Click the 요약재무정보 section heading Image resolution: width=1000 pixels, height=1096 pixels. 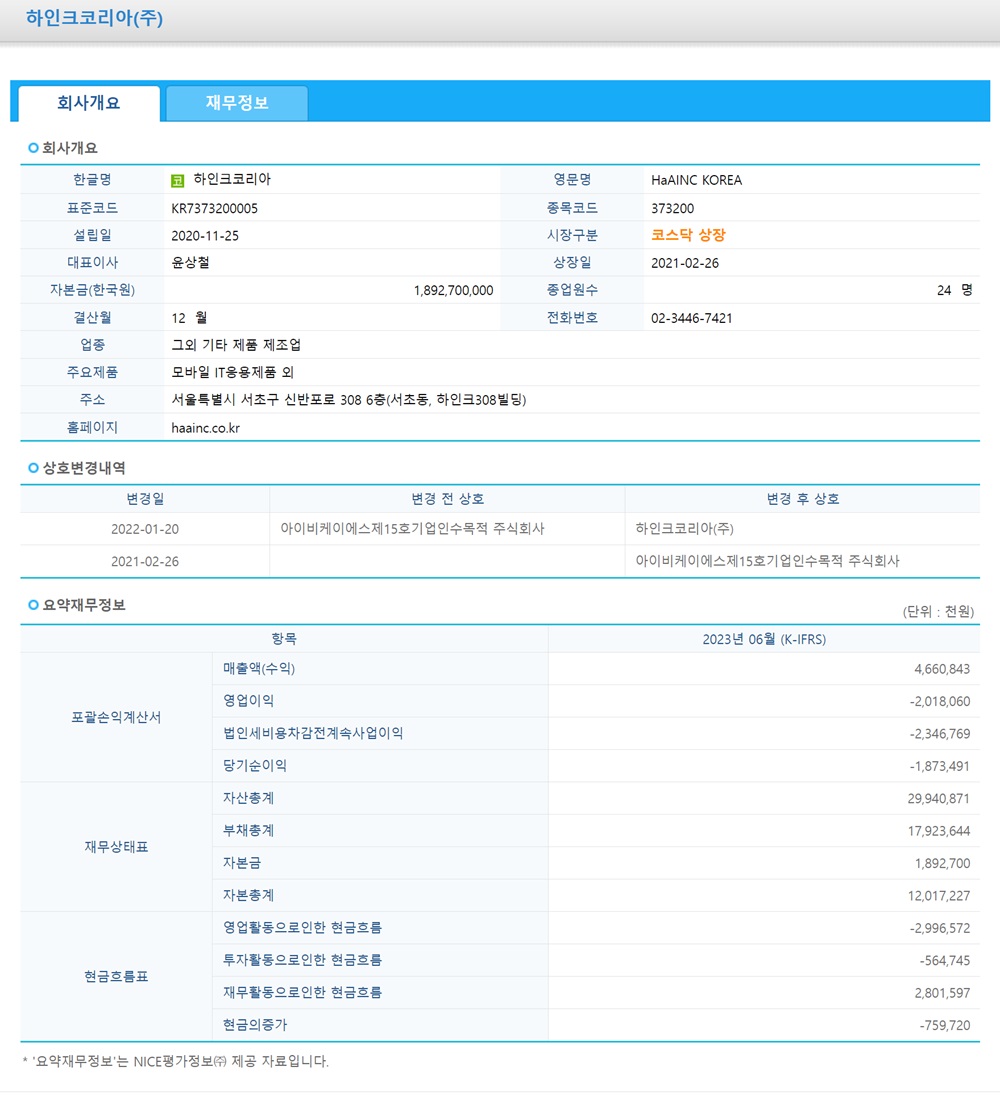pos(84,605)
